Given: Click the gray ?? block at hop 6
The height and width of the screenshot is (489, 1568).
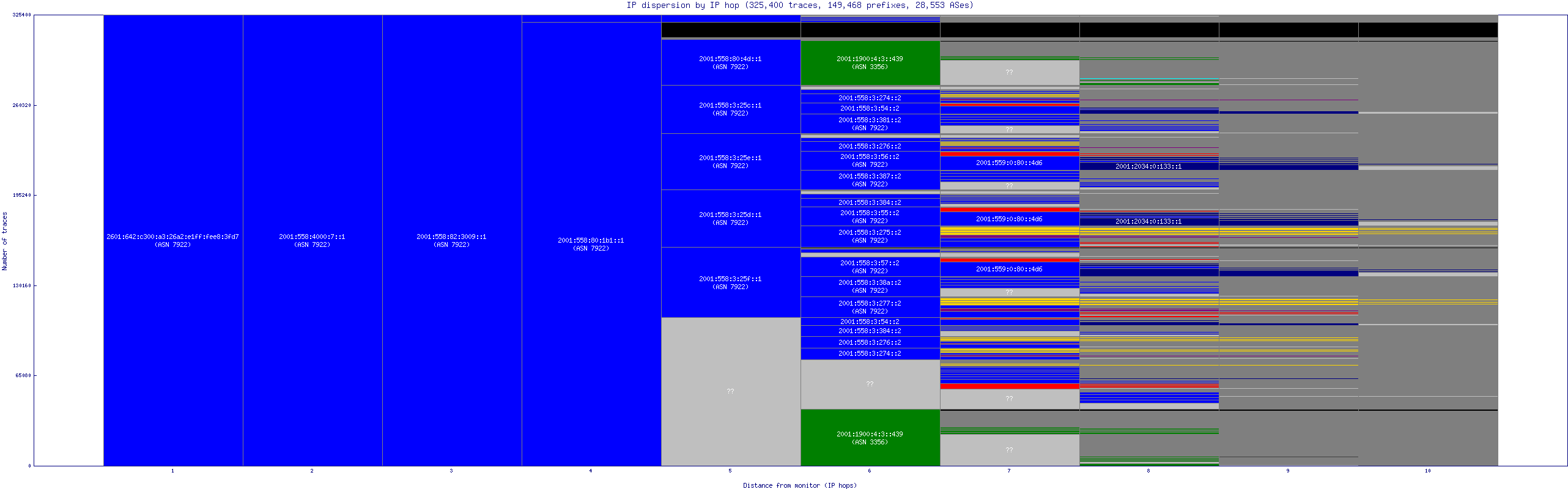Looking at the screenshot, I should click(870, 384).
